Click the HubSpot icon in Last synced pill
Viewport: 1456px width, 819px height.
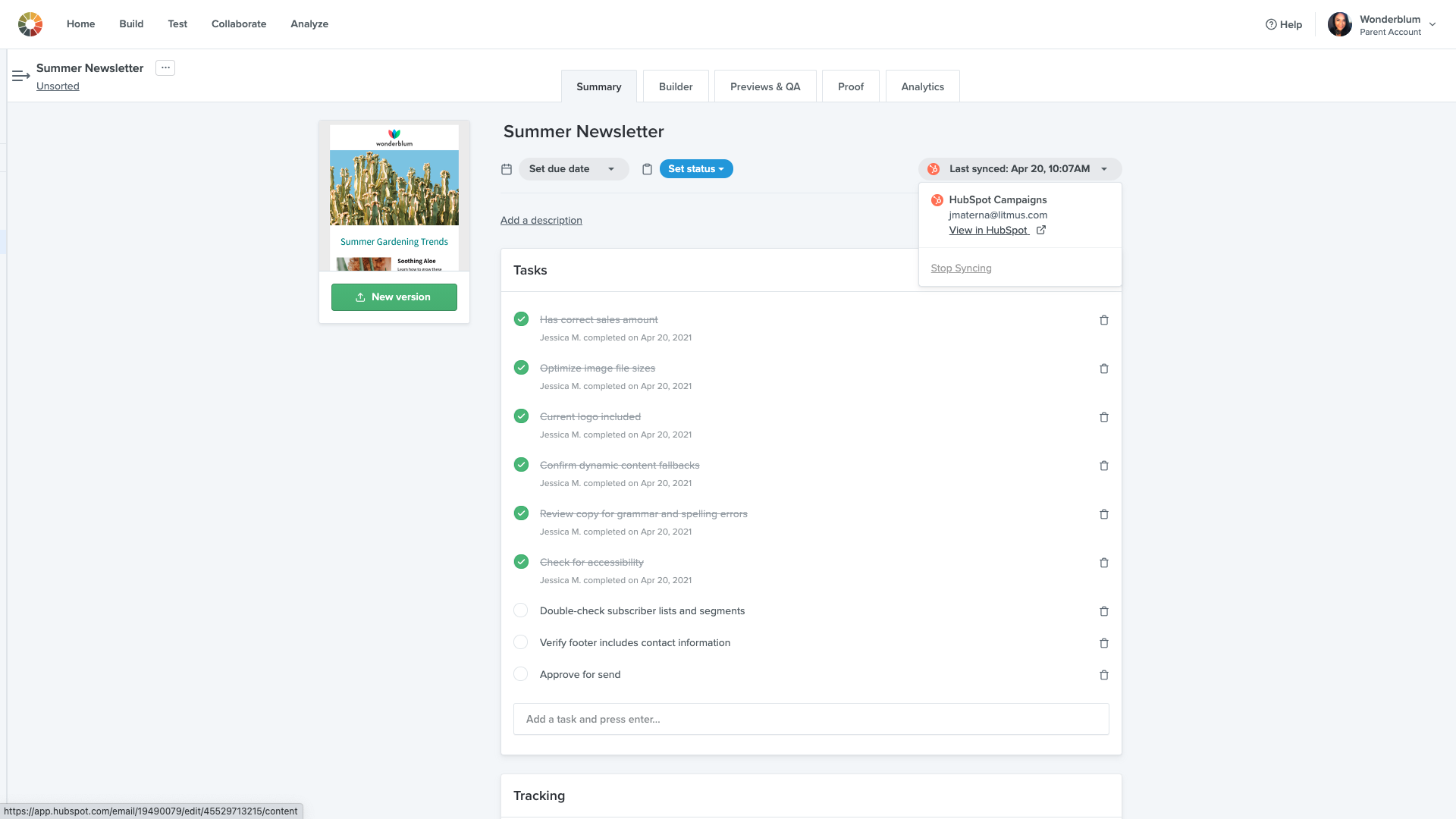pos(934,169)
